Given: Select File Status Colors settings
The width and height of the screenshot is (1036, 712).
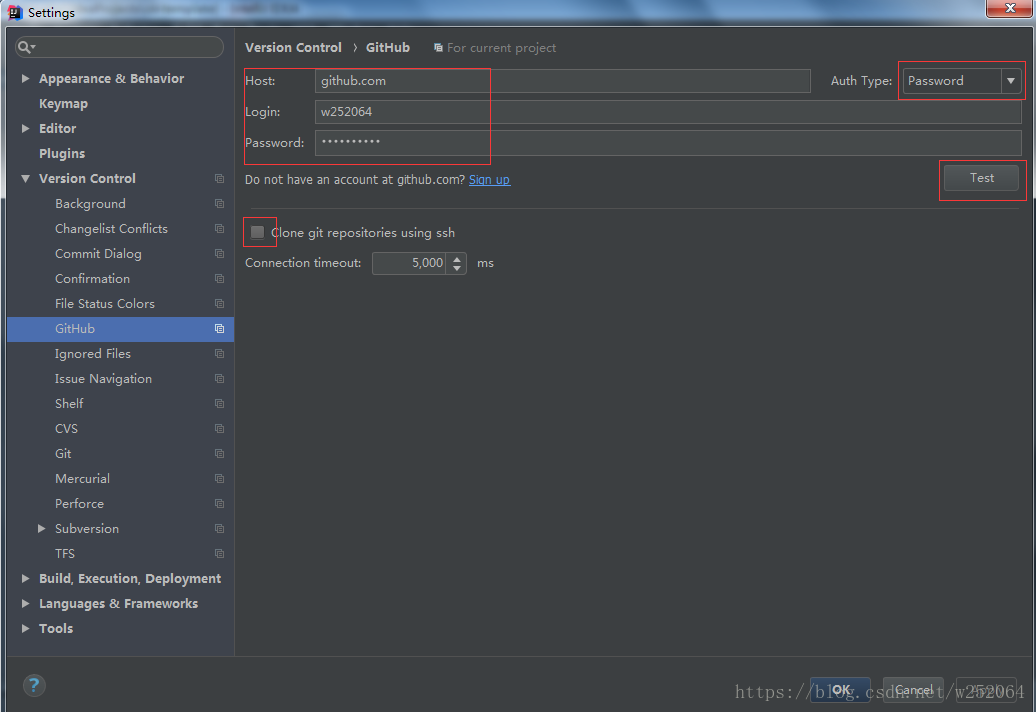Looking at the screenshot, I should coord(105,304).
